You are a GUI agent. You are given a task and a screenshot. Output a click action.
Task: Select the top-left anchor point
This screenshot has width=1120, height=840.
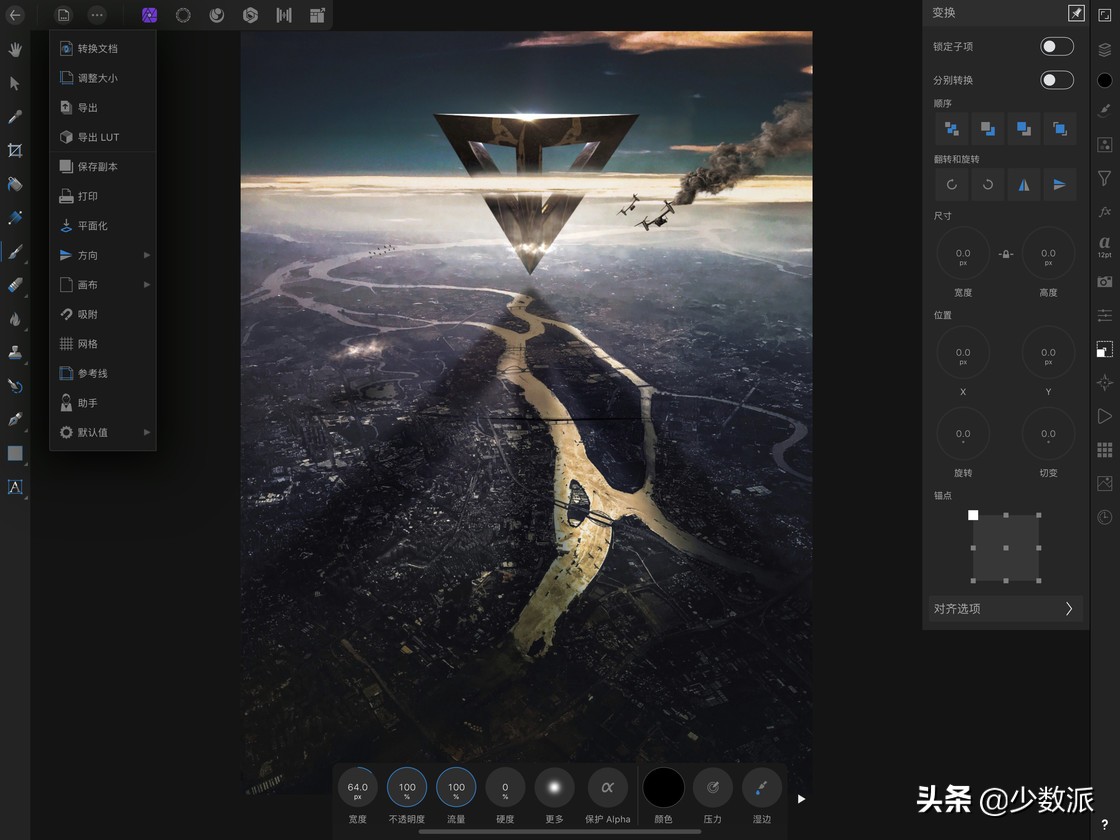pos(973,515)
